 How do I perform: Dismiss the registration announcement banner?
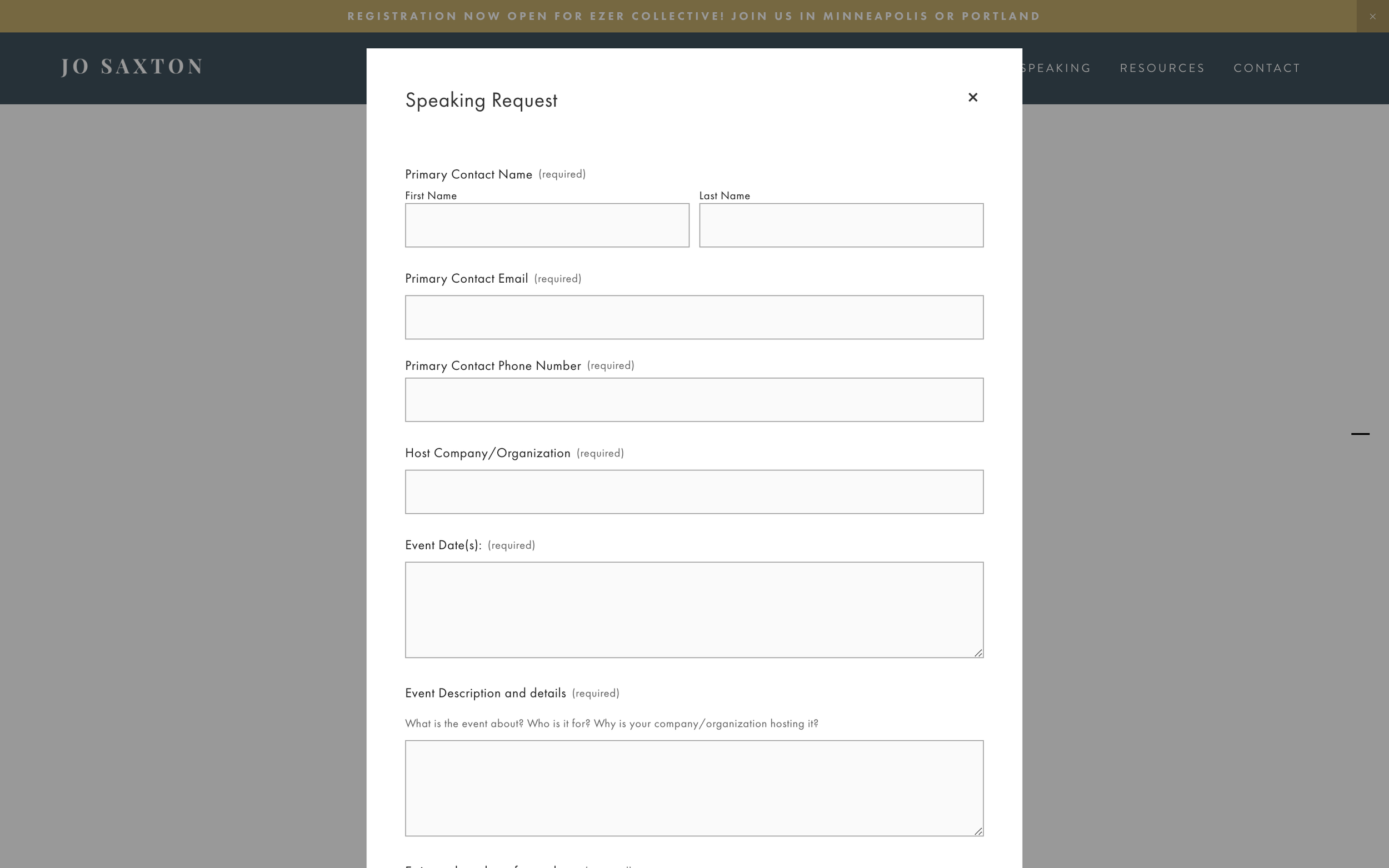point(1372,16)
